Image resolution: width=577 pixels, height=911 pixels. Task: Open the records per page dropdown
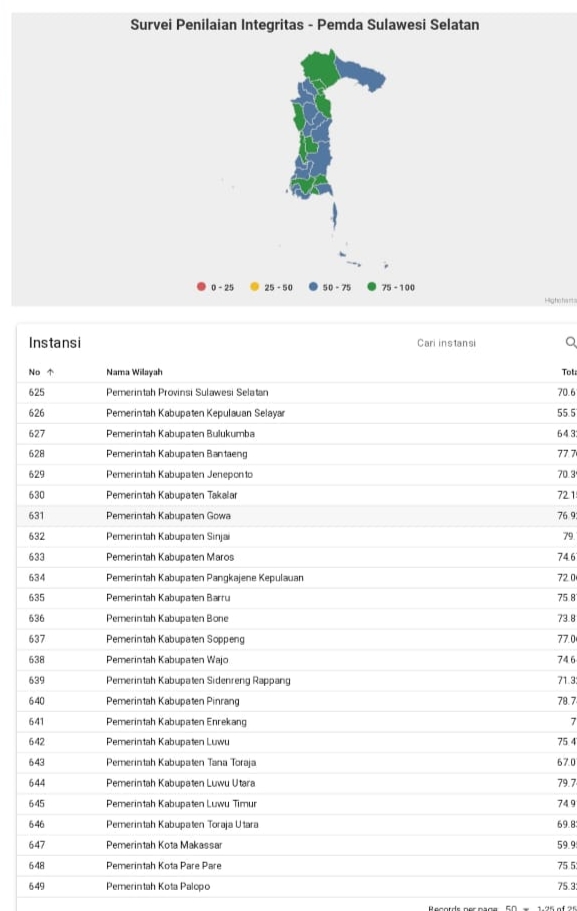click(517, 908)
